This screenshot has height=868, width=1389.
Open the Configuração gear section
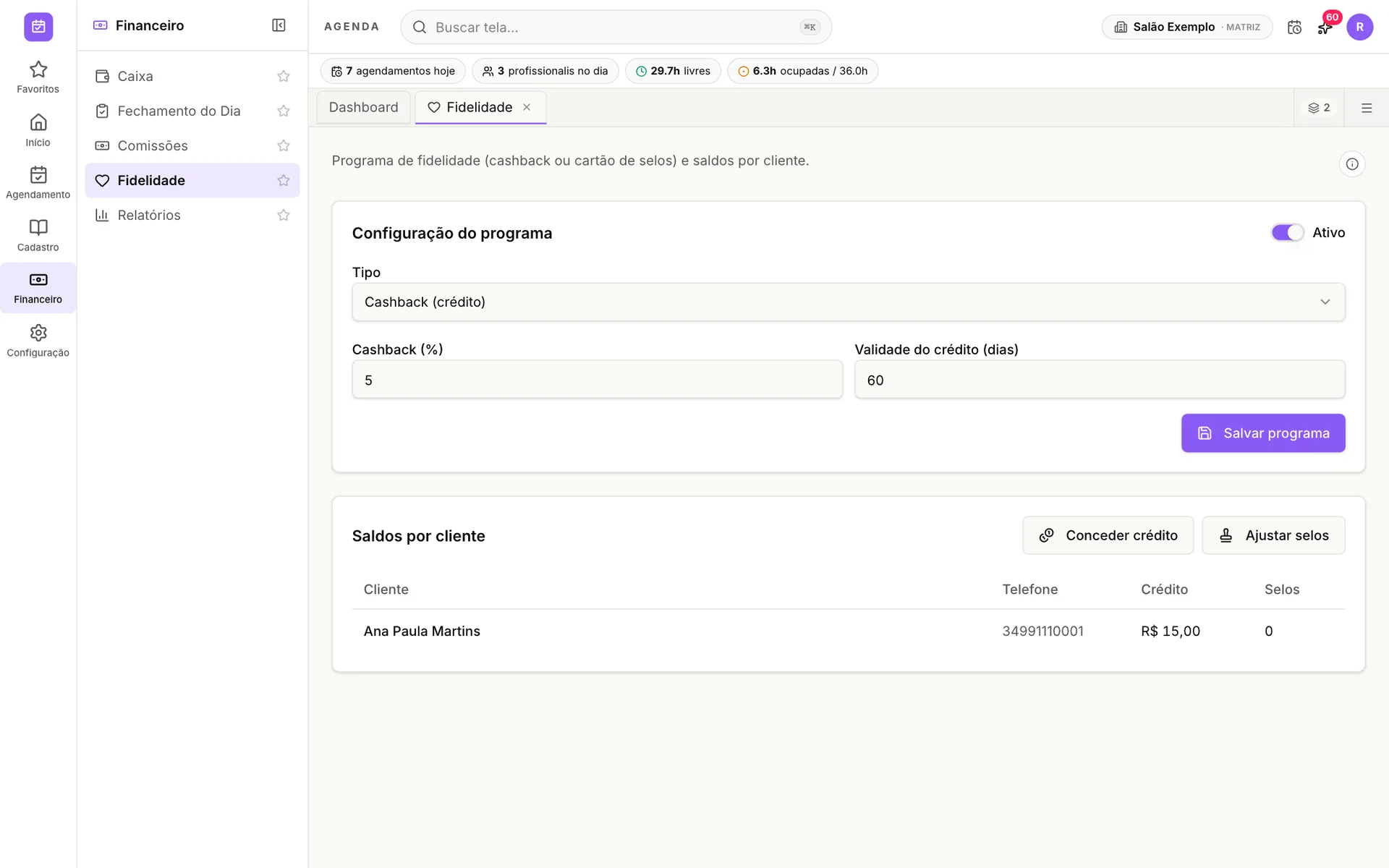(x=38, y=341)
